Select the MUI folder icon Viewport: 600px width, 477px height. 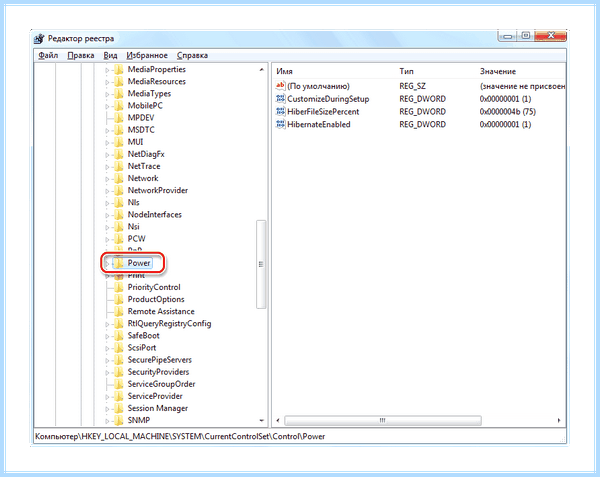[x=119, y=142]
